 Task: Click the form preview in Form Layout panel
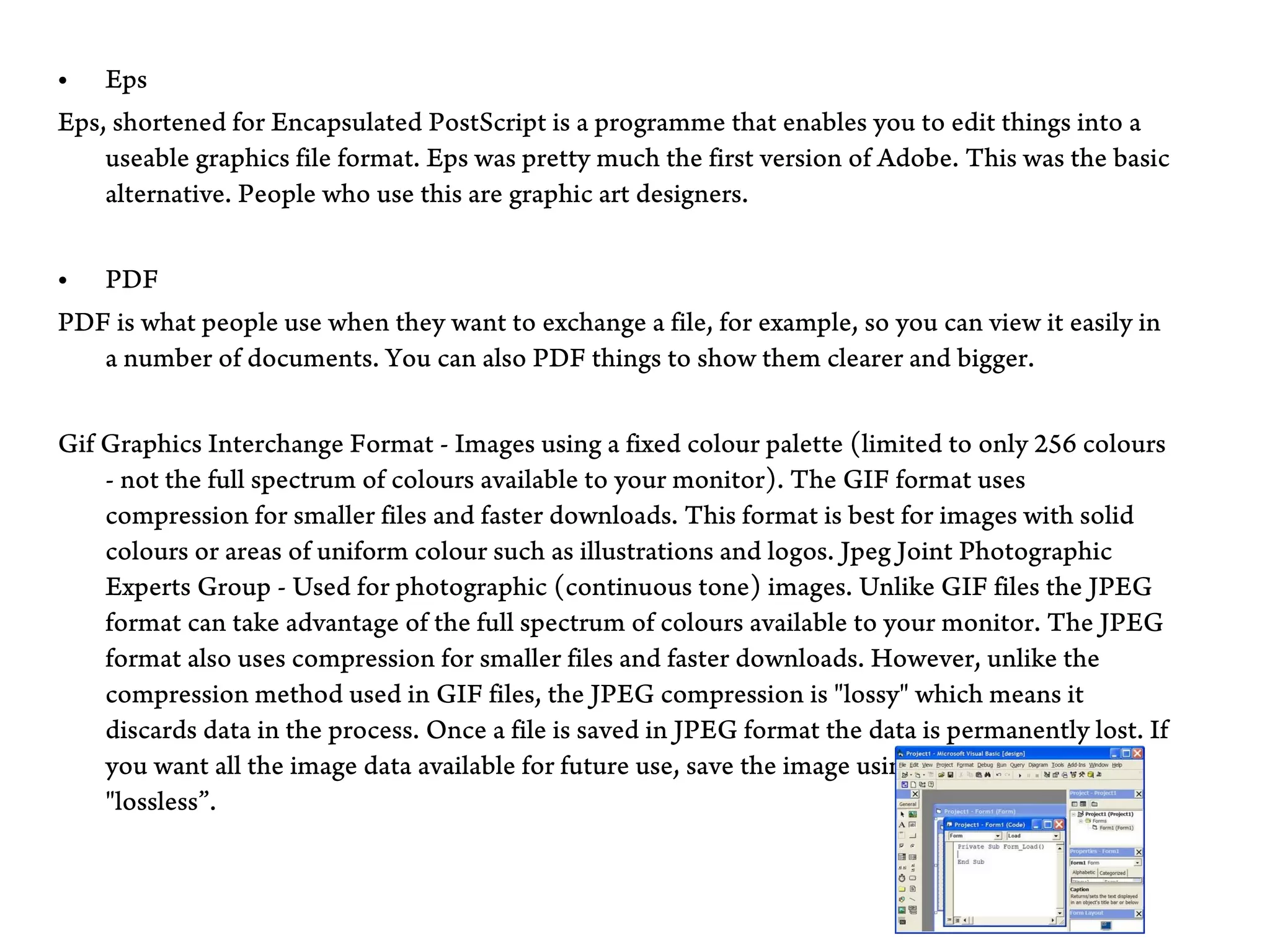click(x=1106, y=925)
